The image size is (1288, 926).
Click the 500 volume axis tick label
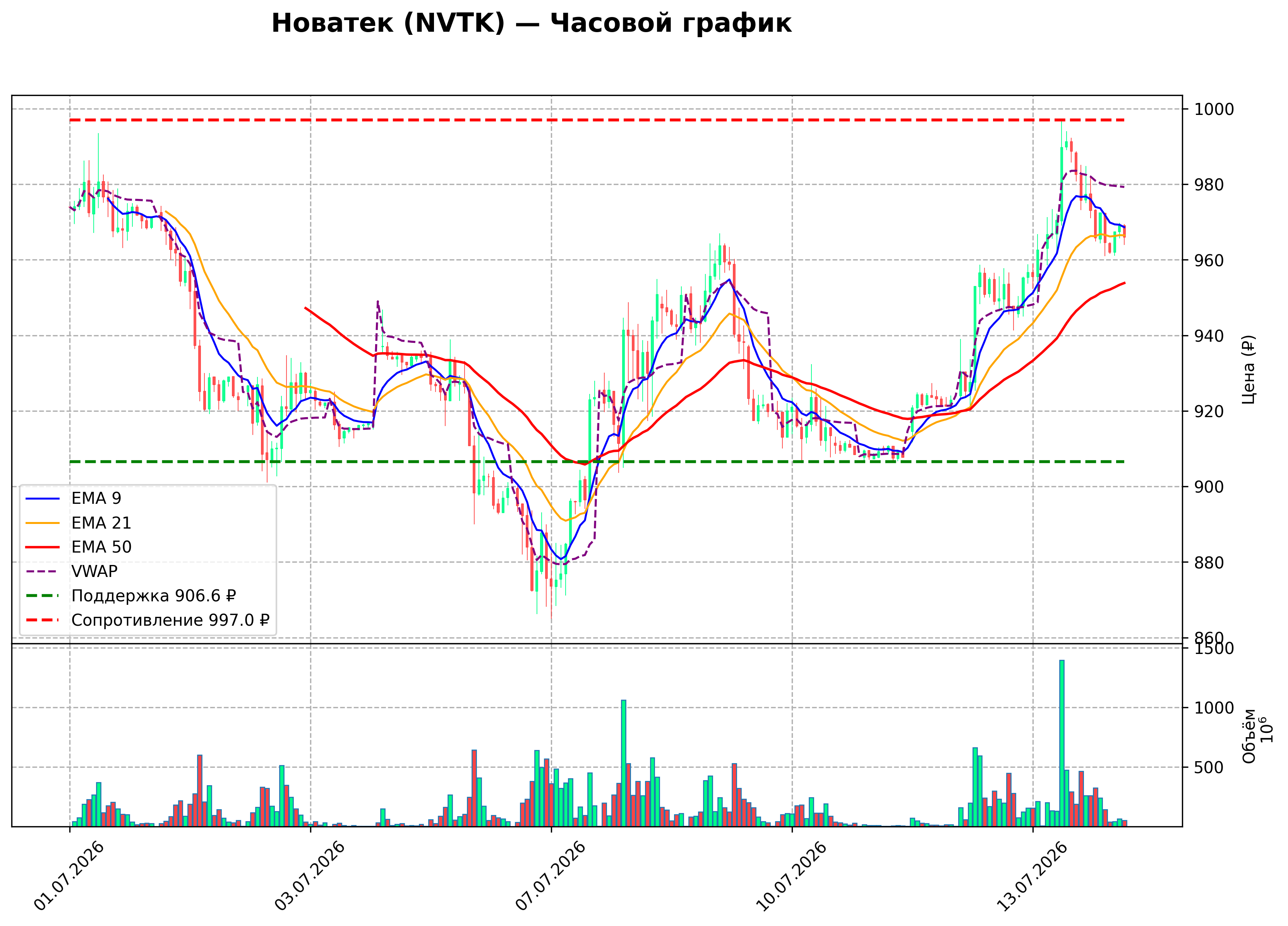coord(1209,768)
